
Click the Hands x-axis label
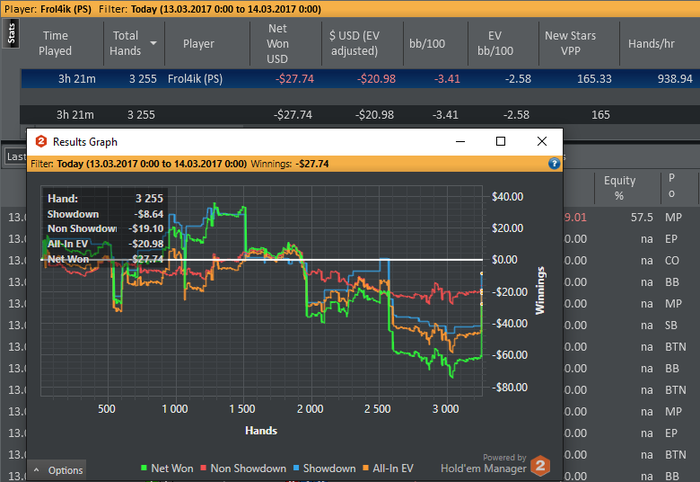tap(261, 431)
